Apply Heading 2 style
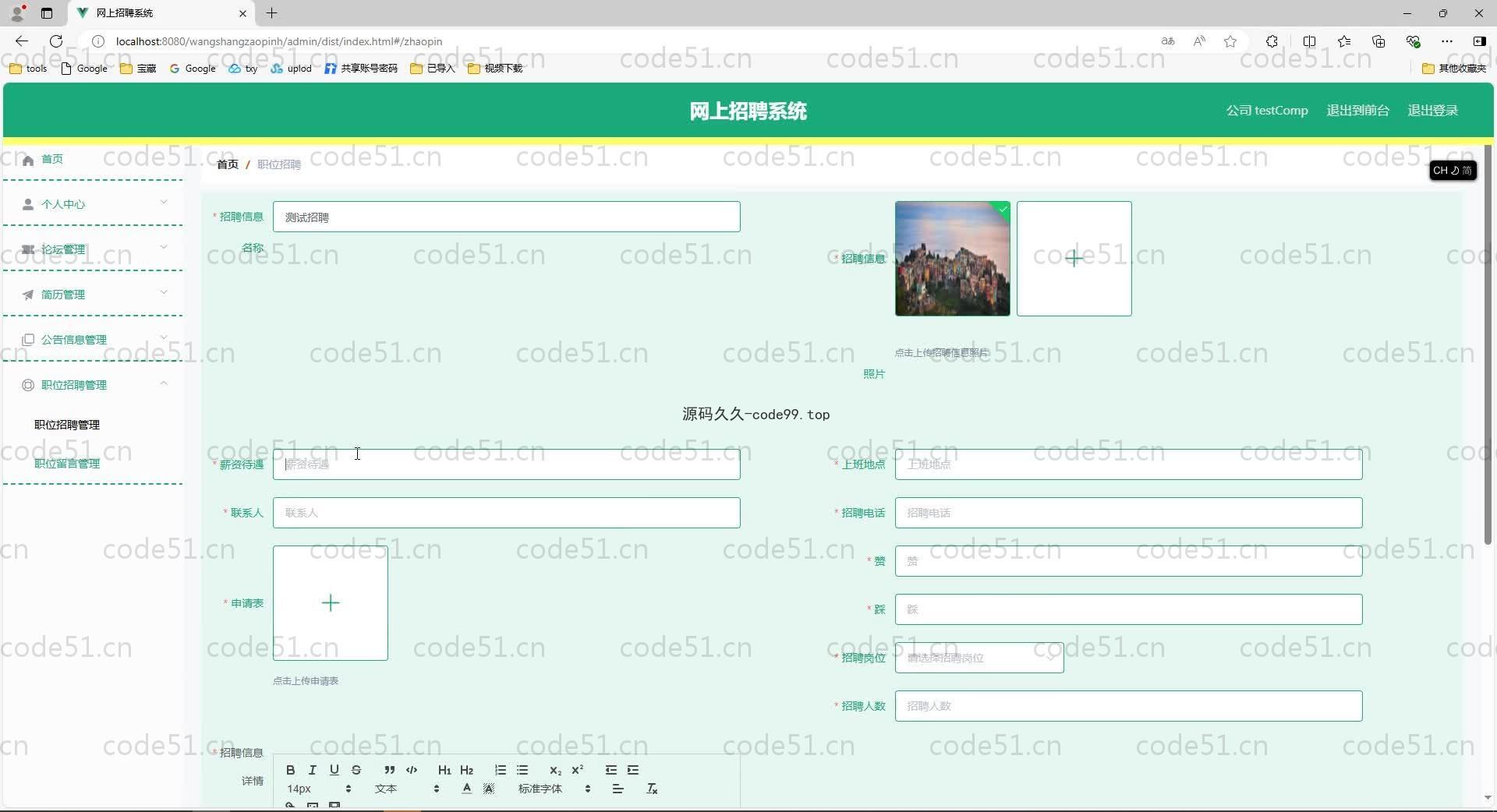 [467, 770]
